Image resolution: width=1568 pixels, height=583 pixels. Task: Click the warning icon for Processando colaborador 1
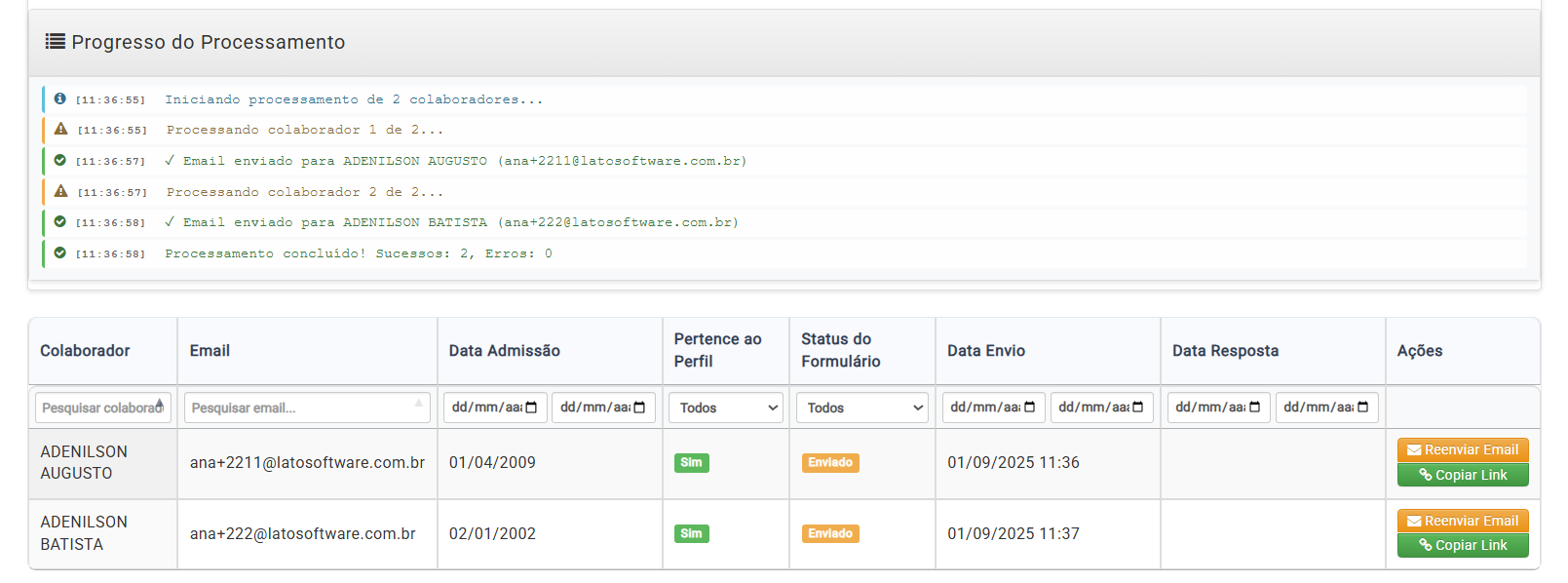(x=61, y=129)
